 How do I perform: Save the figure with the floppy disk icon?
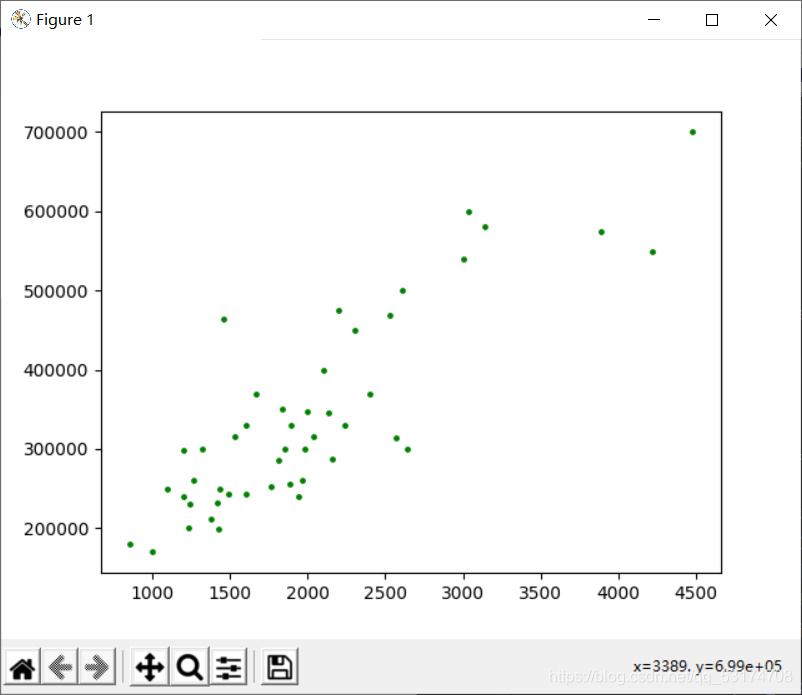(280, 667)
